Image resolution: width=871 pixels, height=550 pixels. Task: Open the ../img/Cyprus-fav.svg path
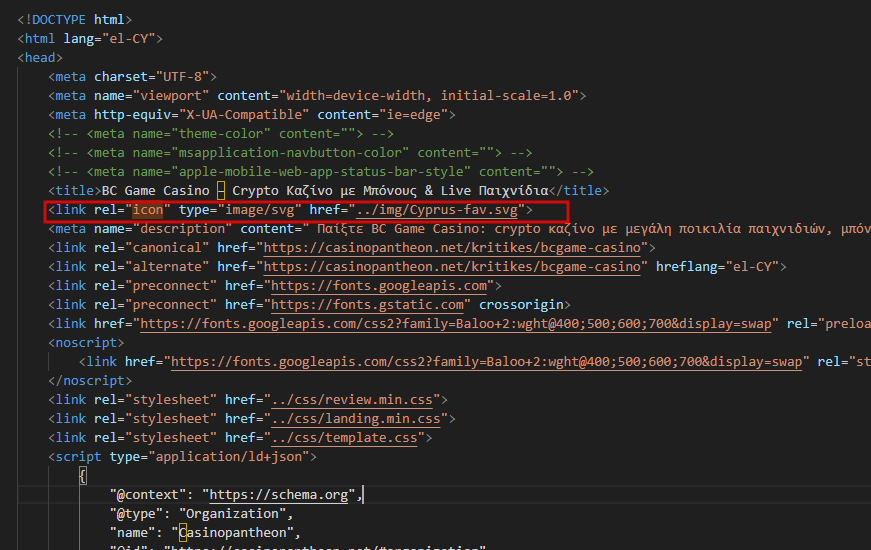coord(437,210)
